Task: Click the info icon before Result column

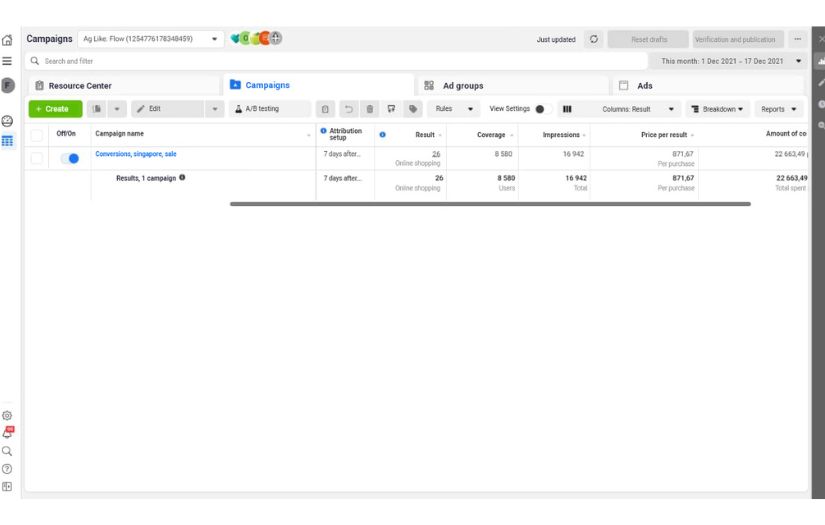Action: point(383,135)
